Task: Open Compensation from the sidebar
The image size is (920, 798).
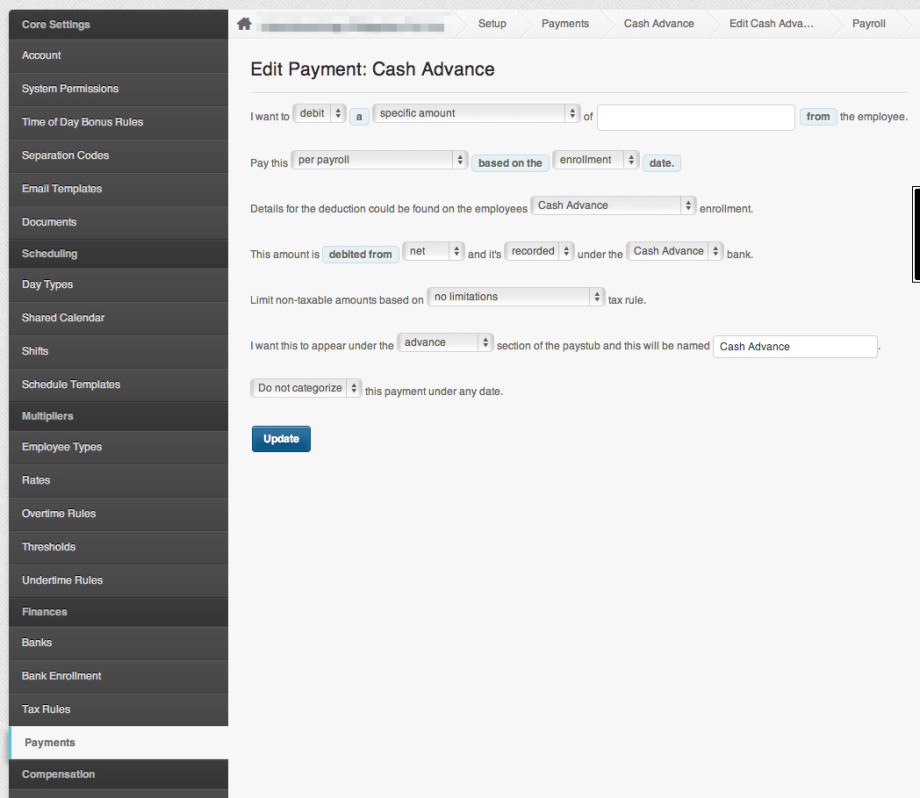Action: point(58,774)
